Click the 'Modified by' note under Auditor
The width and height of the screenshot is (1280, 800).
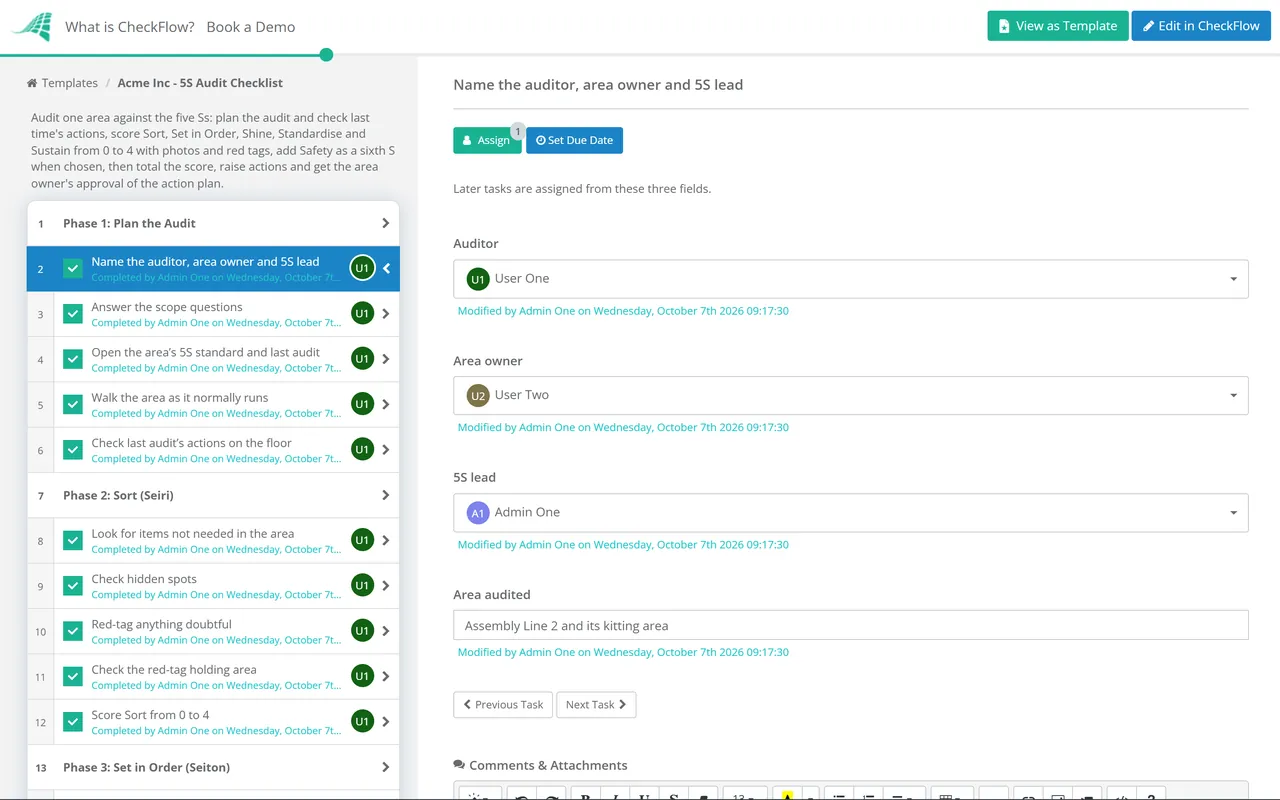[x=623, y=311]
